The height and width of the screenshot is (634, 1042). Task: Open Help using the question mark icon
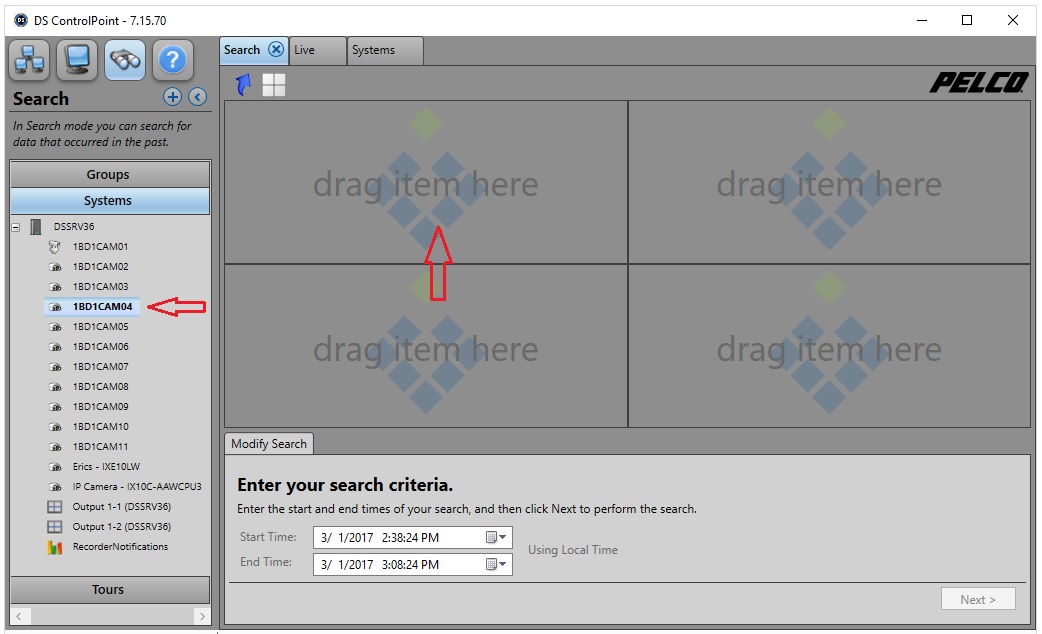click(x=171, y=60)
